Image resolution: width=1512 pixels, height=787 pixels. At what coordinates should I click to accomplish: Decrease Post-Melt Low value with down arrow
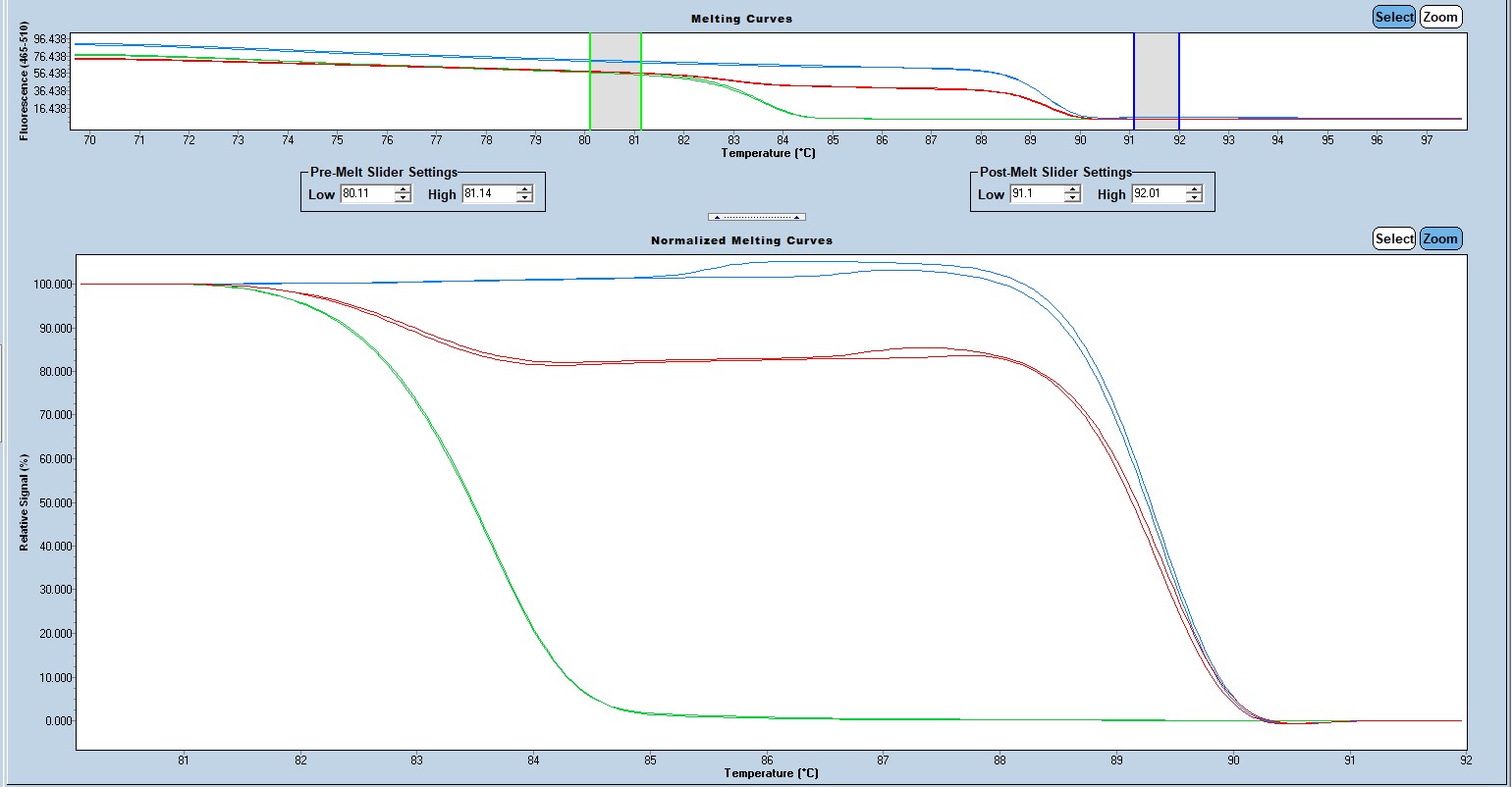click(x=1072, y=198)
